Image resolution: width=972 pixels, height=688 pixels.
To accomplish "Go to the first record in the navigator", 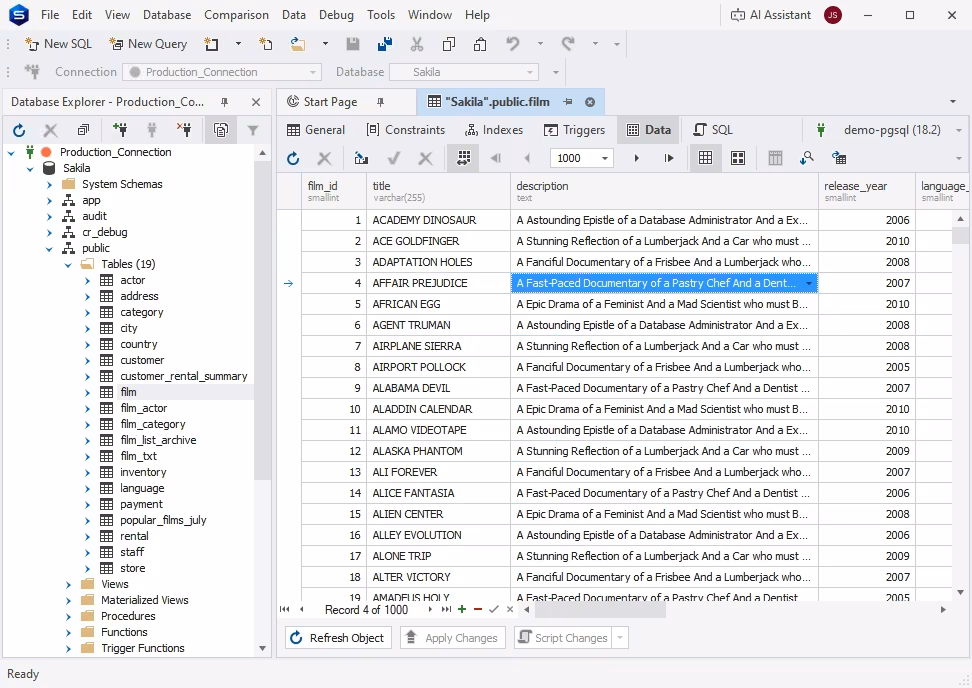I will click(x=285, y=609).
